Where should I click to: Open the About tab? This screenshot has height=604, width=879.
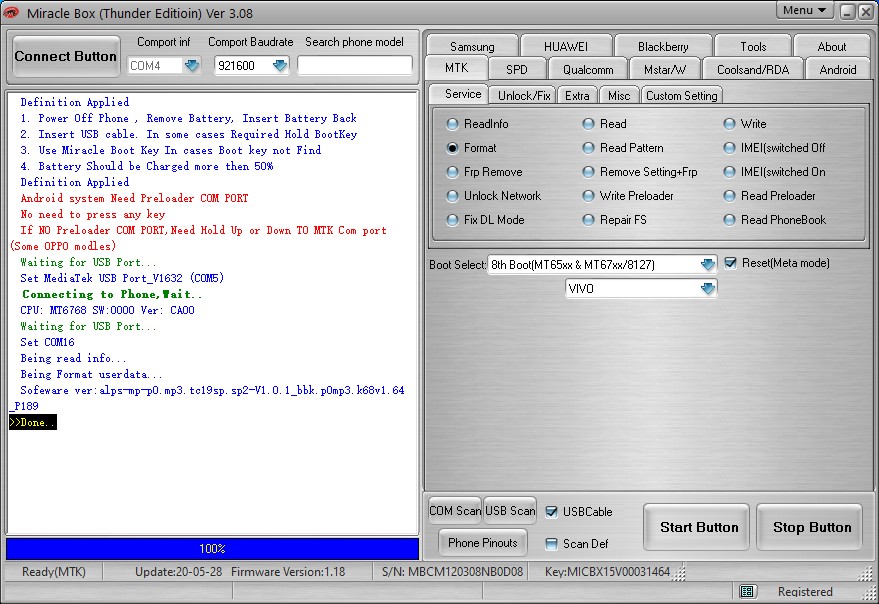[x=832, y=46]
